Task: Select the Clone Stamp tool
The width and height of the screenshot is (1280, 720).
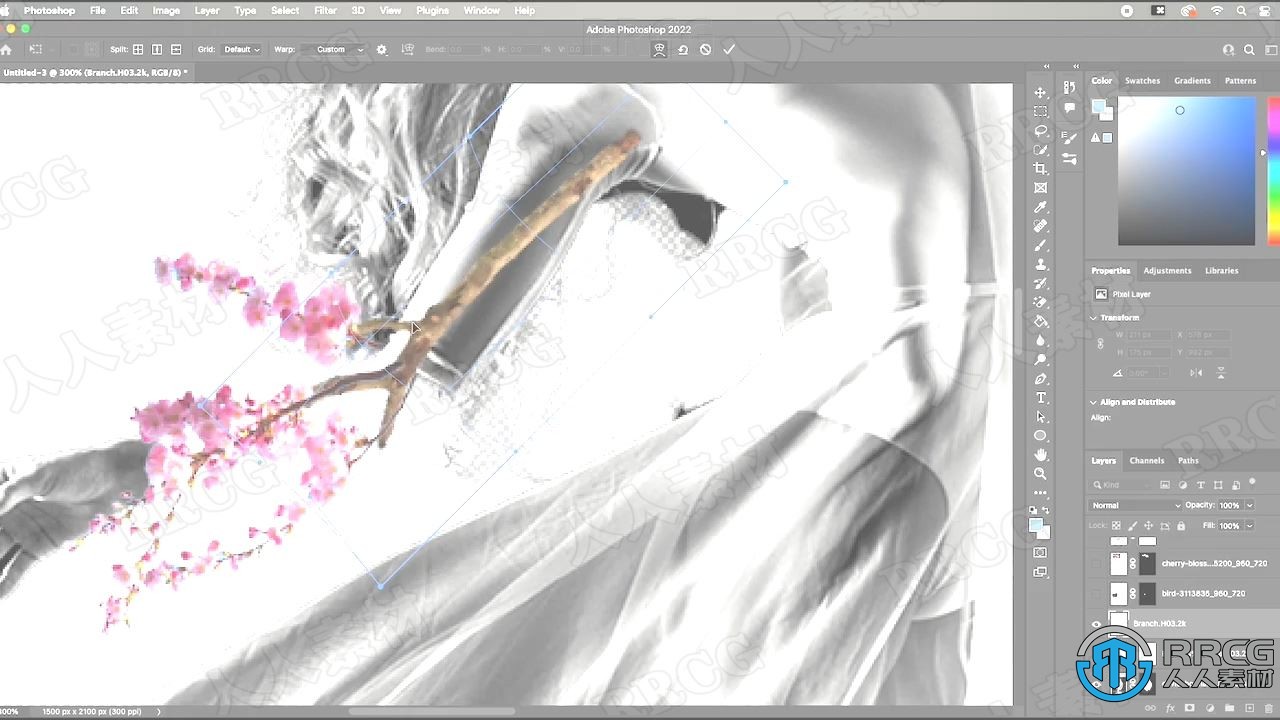Action: pos(1040,264)
